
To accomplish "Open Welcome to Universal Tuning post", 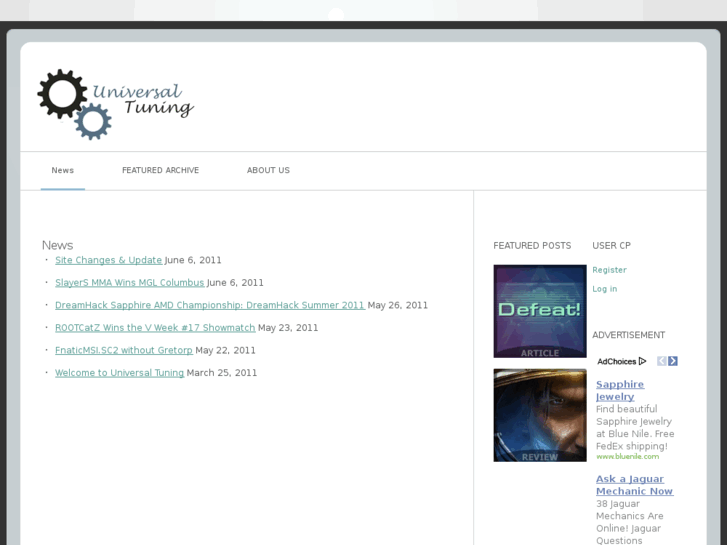I will pos(120,373).
